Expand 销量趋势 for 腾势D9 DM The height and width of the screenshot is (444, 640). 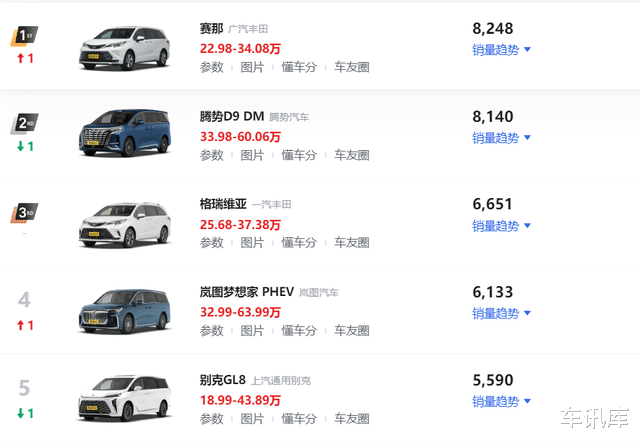pos(501,138)
